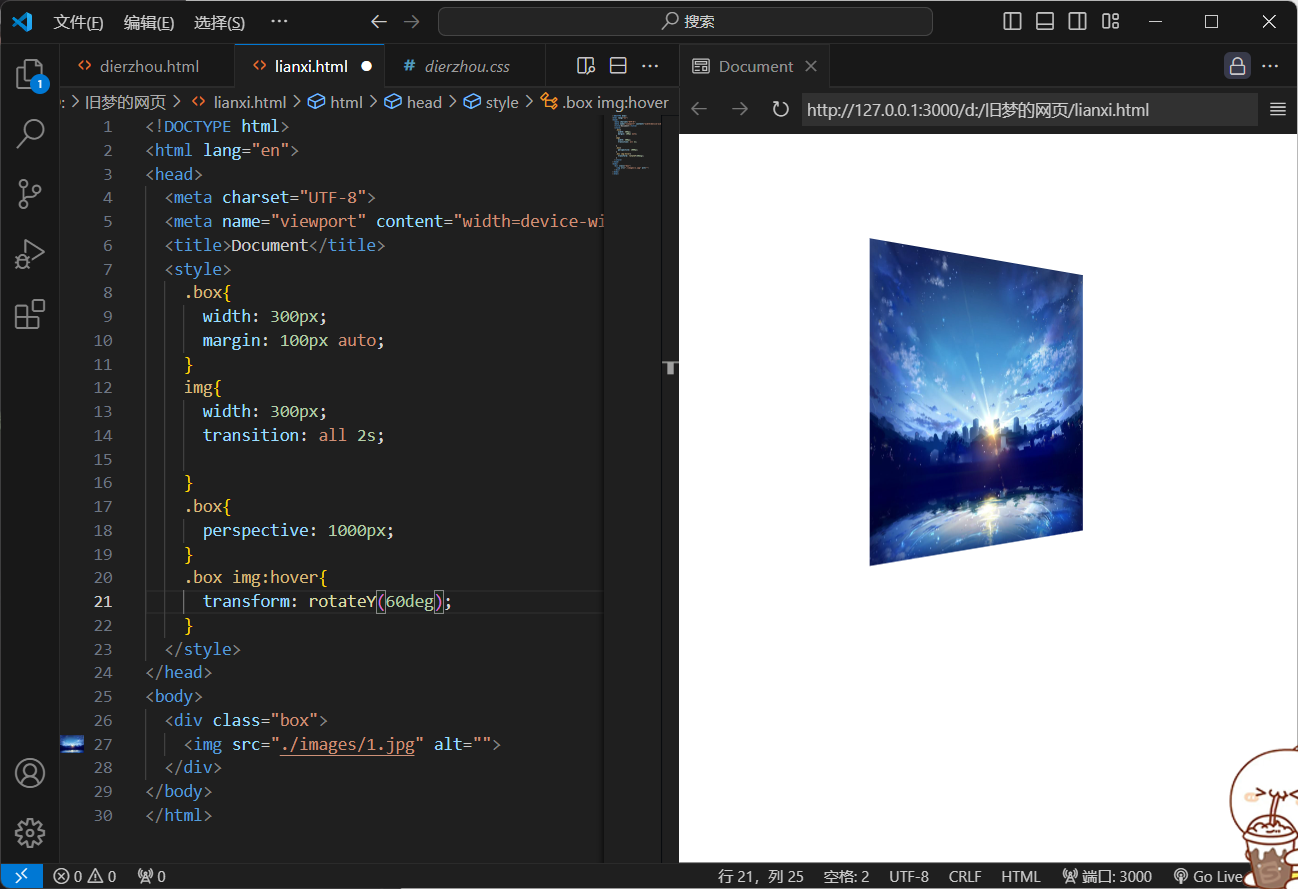1298x889 pixels.
Task: Start Go Live server
Action: pyautogui.click(x=1207, y=876)
